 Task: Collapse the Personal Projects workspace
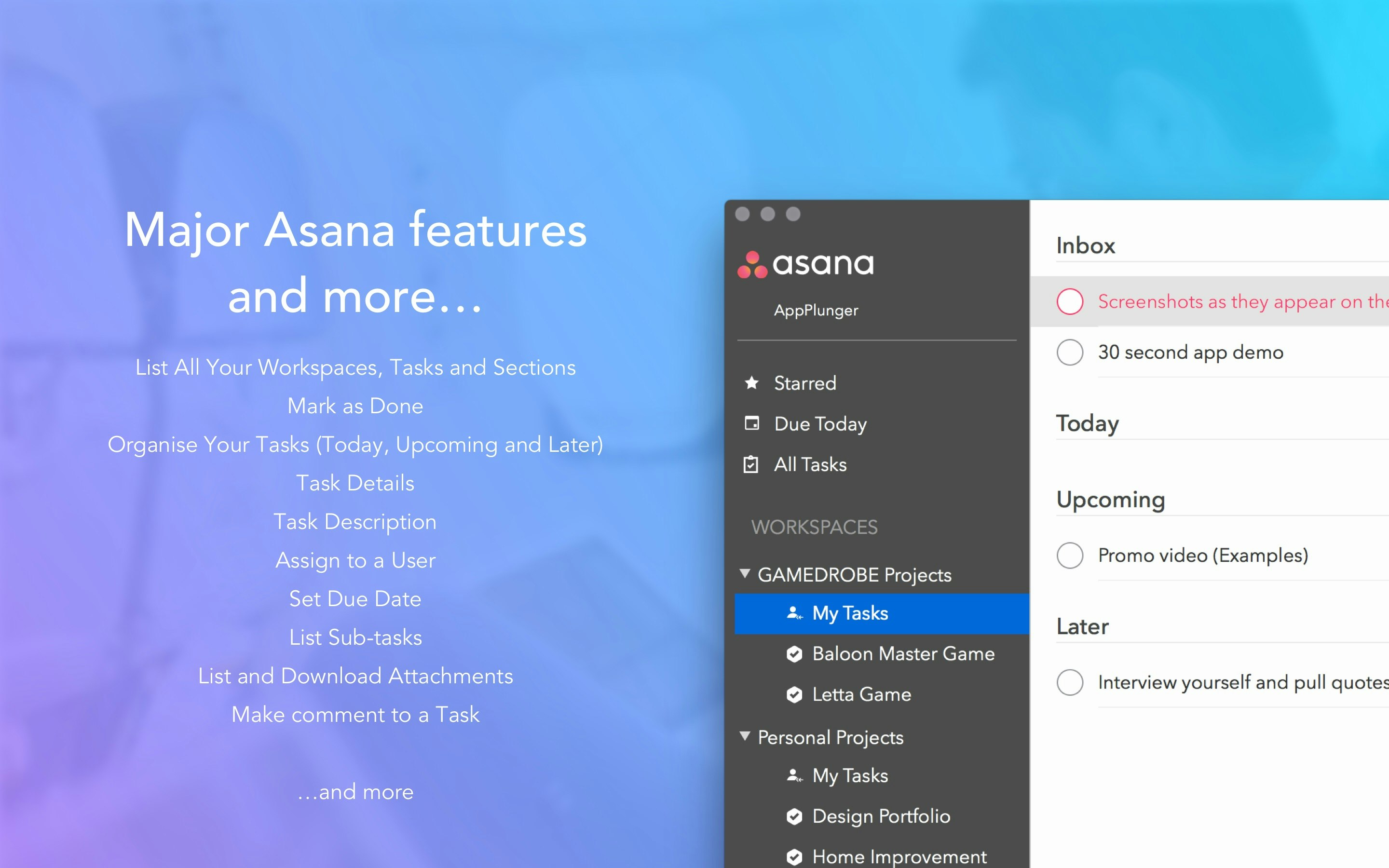coord(745,736)
